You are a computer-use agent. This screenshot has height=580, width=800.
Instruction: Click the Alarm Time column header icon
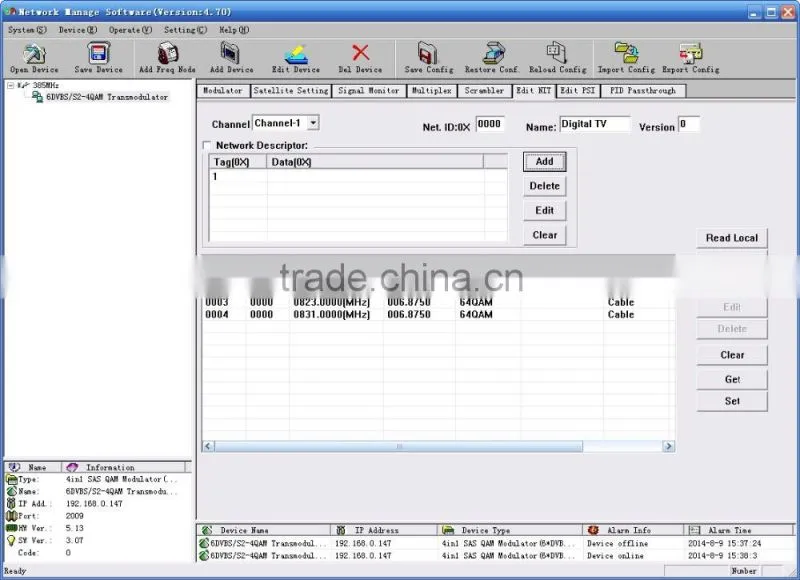(694, 530)
